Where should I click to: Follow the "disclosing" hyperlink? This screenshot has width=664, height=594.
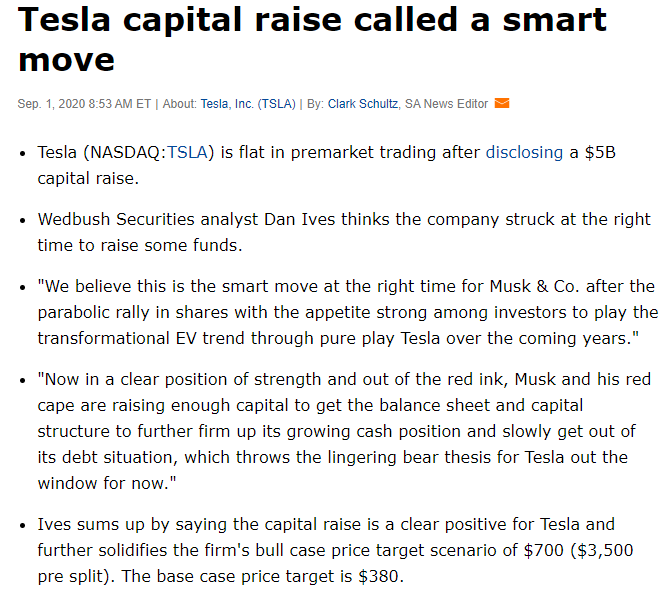point(522,153)
